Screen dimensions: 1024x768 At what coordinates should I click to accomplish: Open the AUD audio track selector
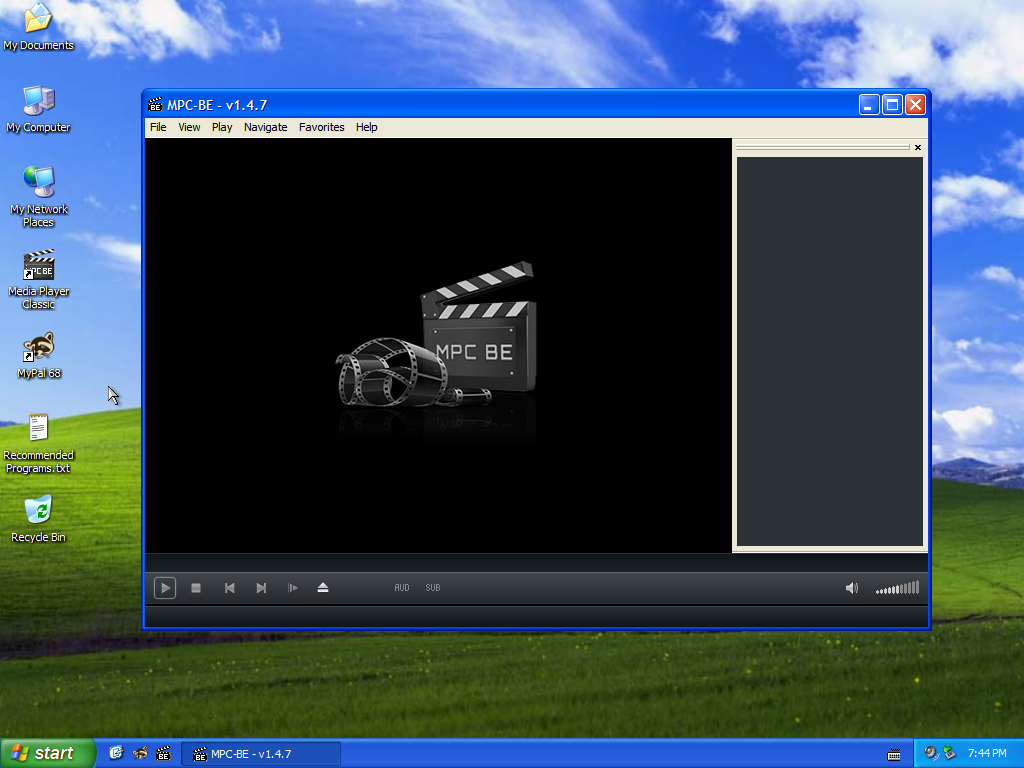point(402,588)
